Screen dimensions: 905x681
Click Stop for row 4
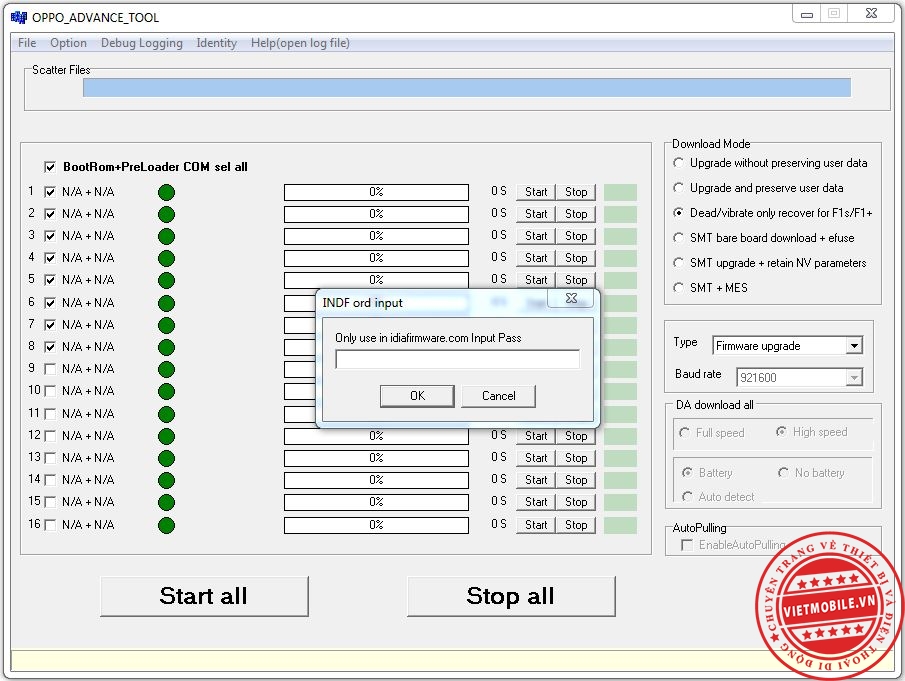tap(576, 258)
